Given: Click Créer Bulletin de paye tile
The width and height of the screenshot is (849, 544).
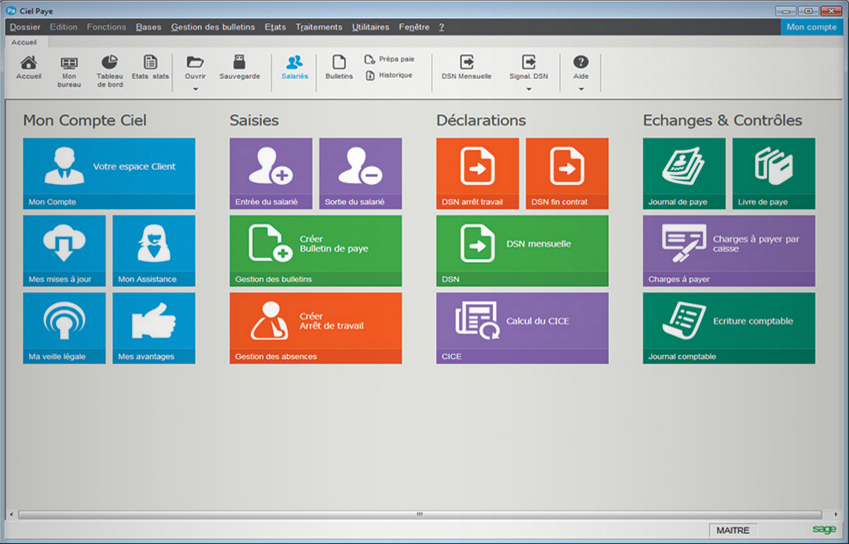Looking at the screenshot, I should (316, 251).
